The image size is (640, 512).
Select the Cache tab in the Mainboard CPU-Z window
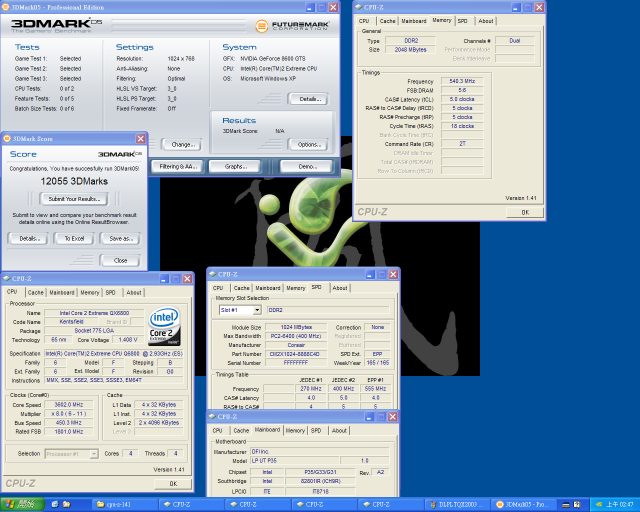point(241,430)
